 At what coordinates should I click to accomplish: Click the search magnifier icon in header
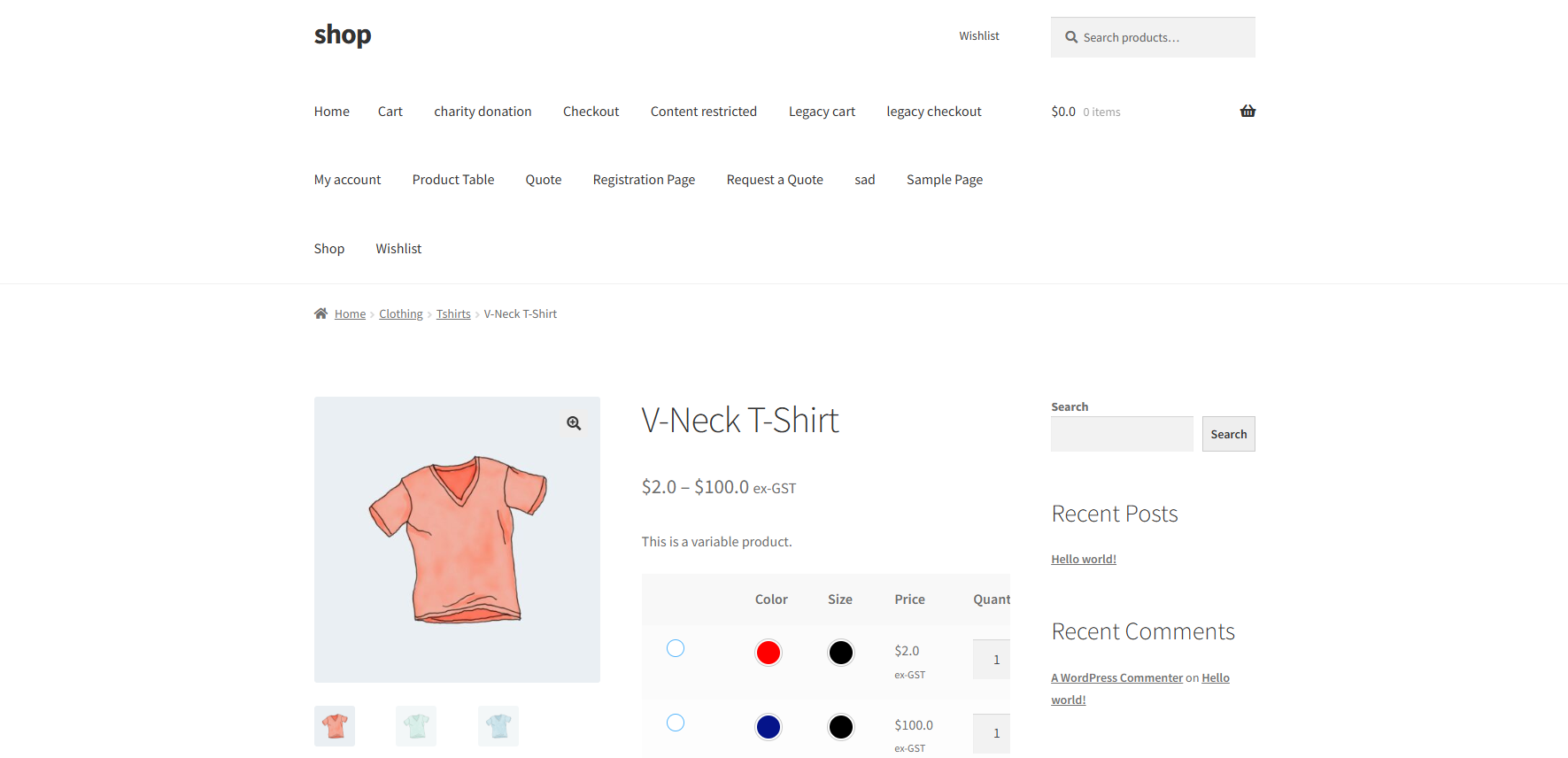pos(1071,37)
